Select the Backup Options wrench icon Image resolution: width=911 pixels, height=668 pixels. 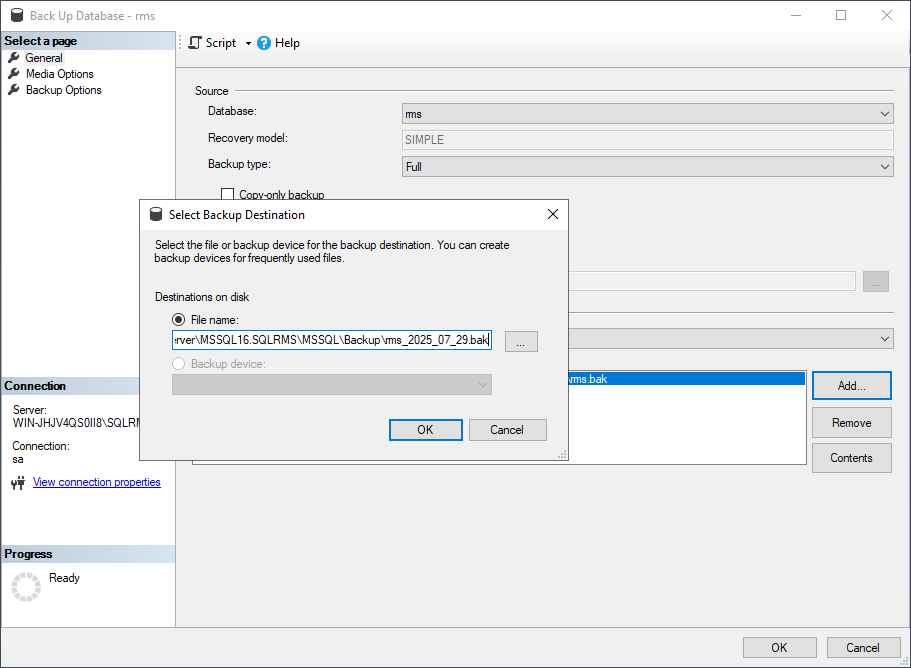13,90
